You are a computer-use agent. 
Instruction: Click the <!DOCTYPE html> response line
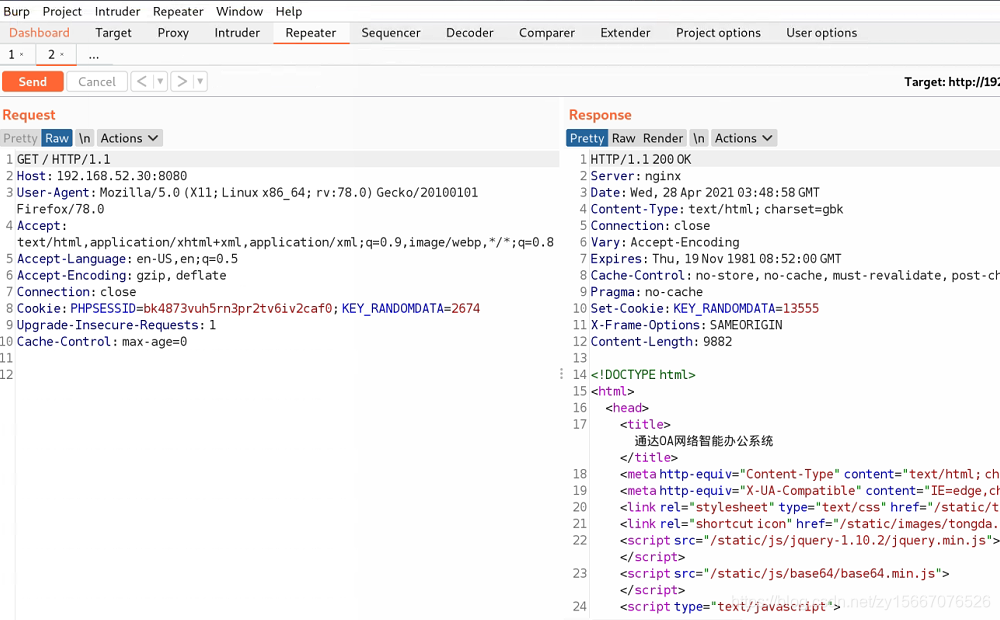643,374
